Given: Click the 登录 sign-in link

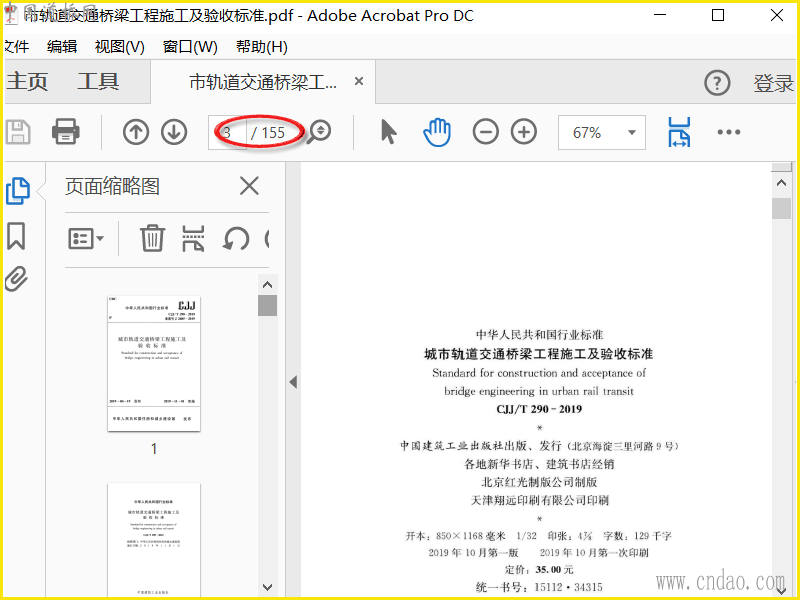Looking at the screenshot, I should [773, 83].
